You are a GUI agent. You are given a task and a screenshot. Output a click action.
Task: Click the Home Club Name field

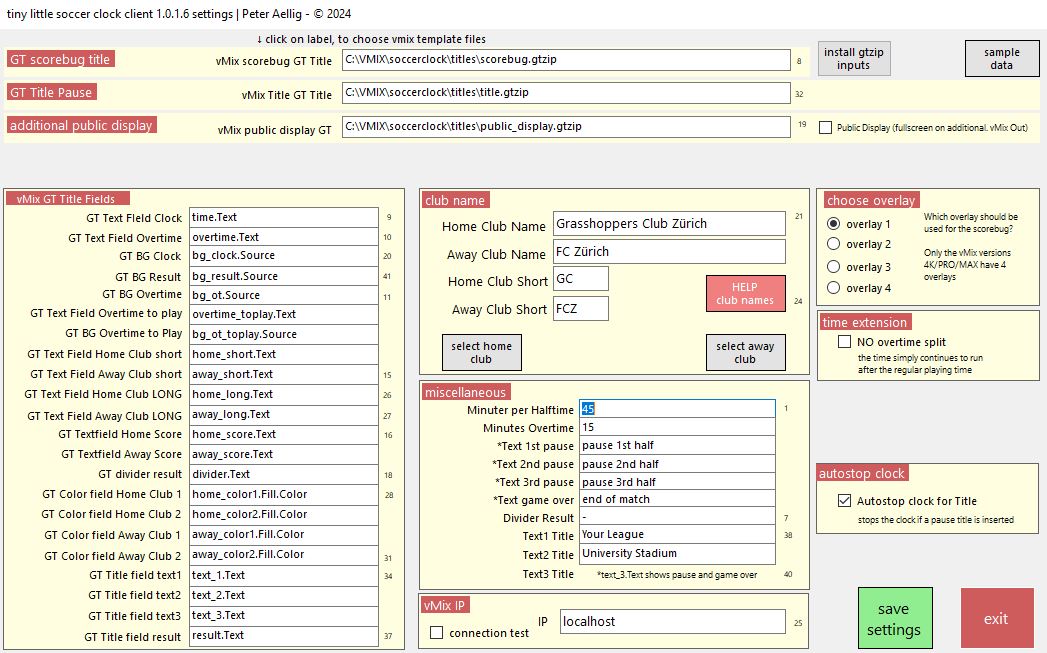click(x=669, y=224)
